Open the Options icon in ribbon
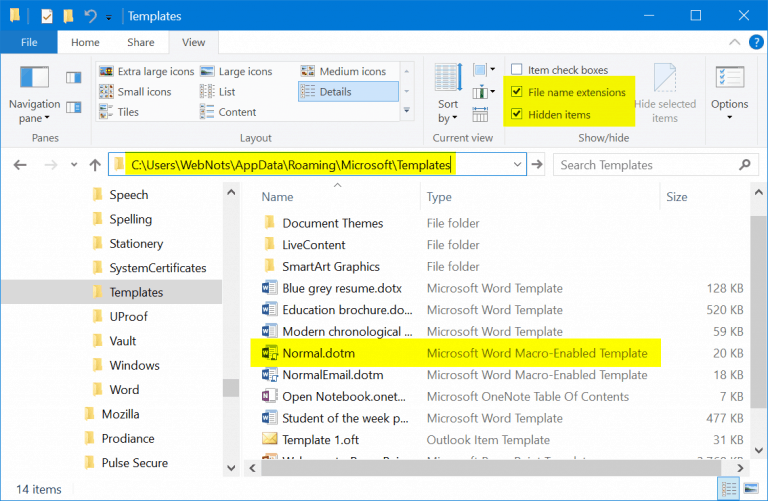Image resolution: width=768 pixels, height=501 pixels. pos(729,79)
